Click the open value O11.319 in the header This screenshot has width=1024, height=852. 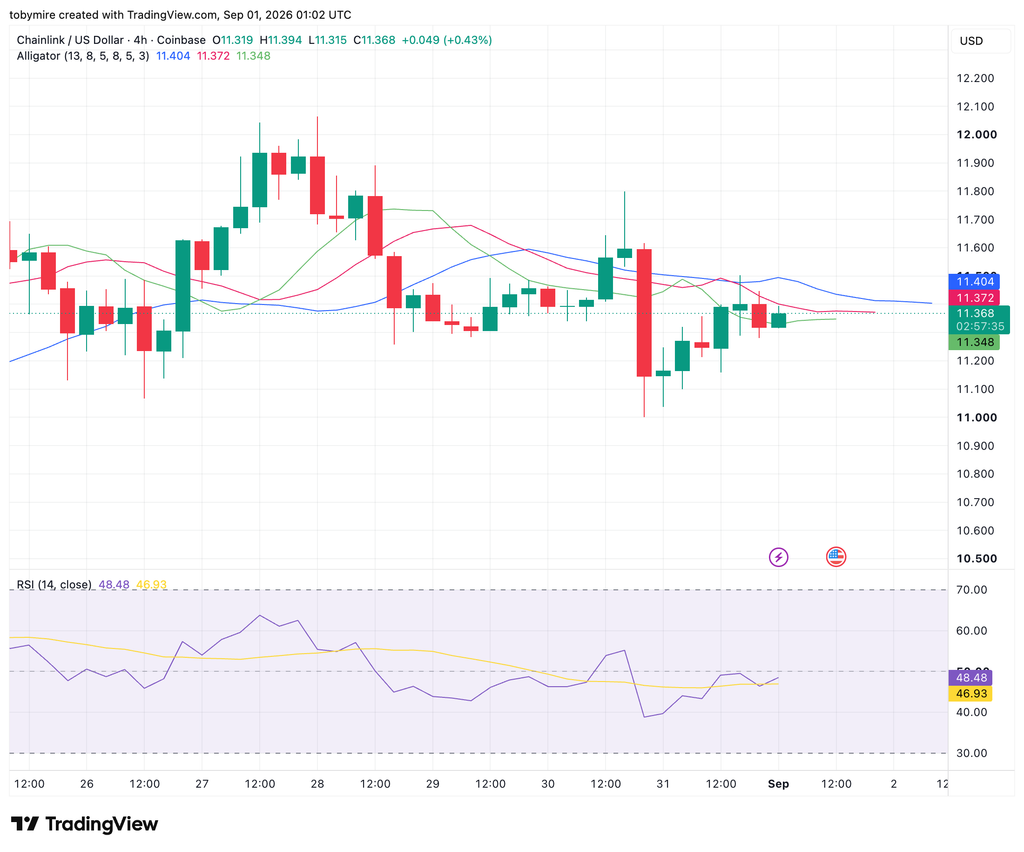click(232, 40)
